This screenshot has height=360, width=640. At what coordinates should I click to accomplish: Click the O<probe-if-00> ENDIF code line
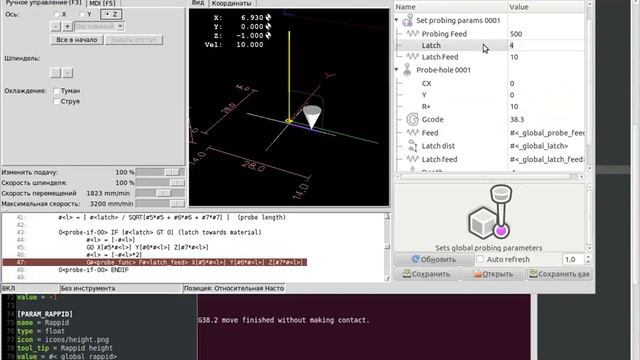[93, 270]
